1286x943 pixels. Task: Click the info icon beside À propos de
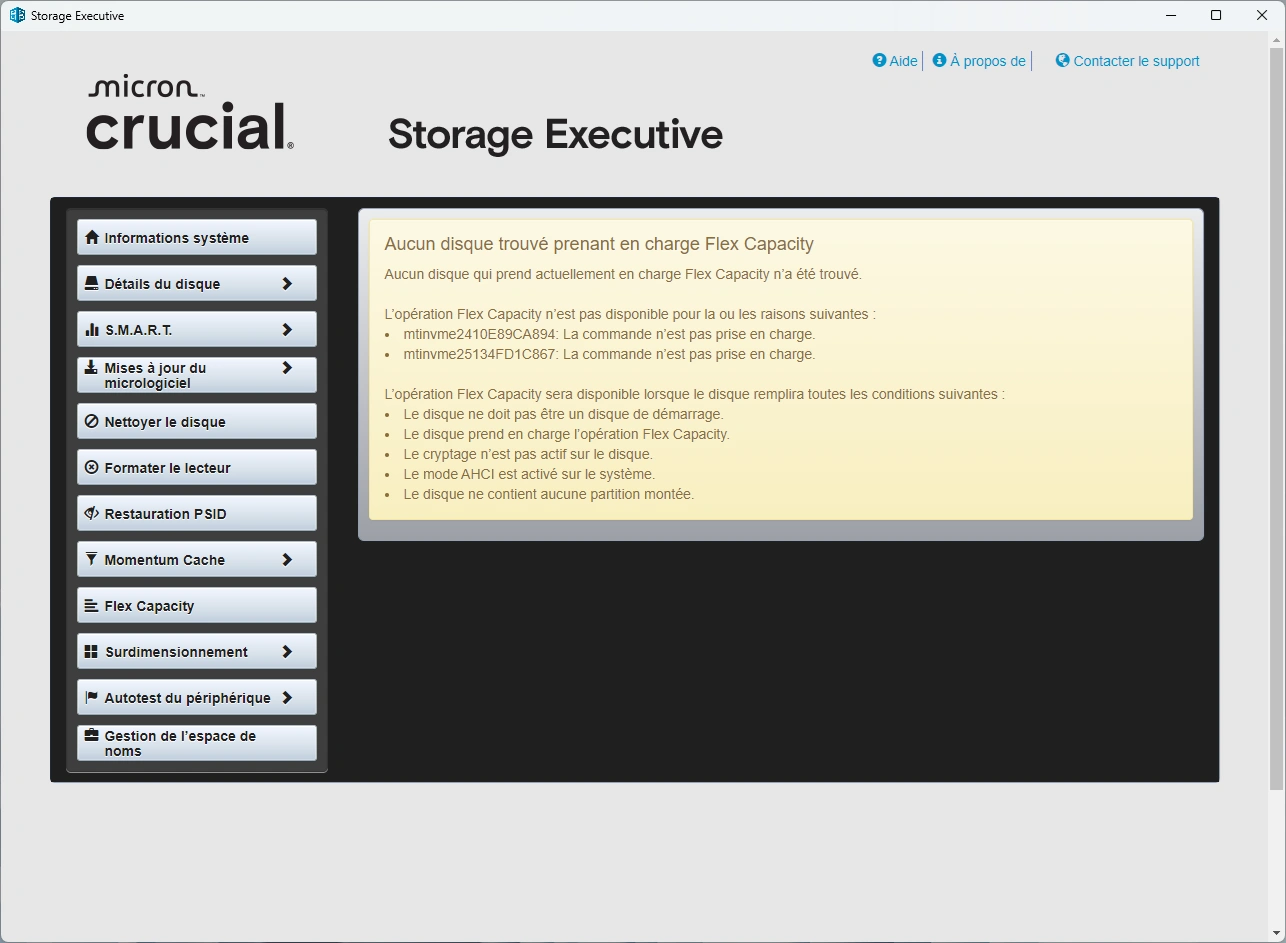(939, 60)
